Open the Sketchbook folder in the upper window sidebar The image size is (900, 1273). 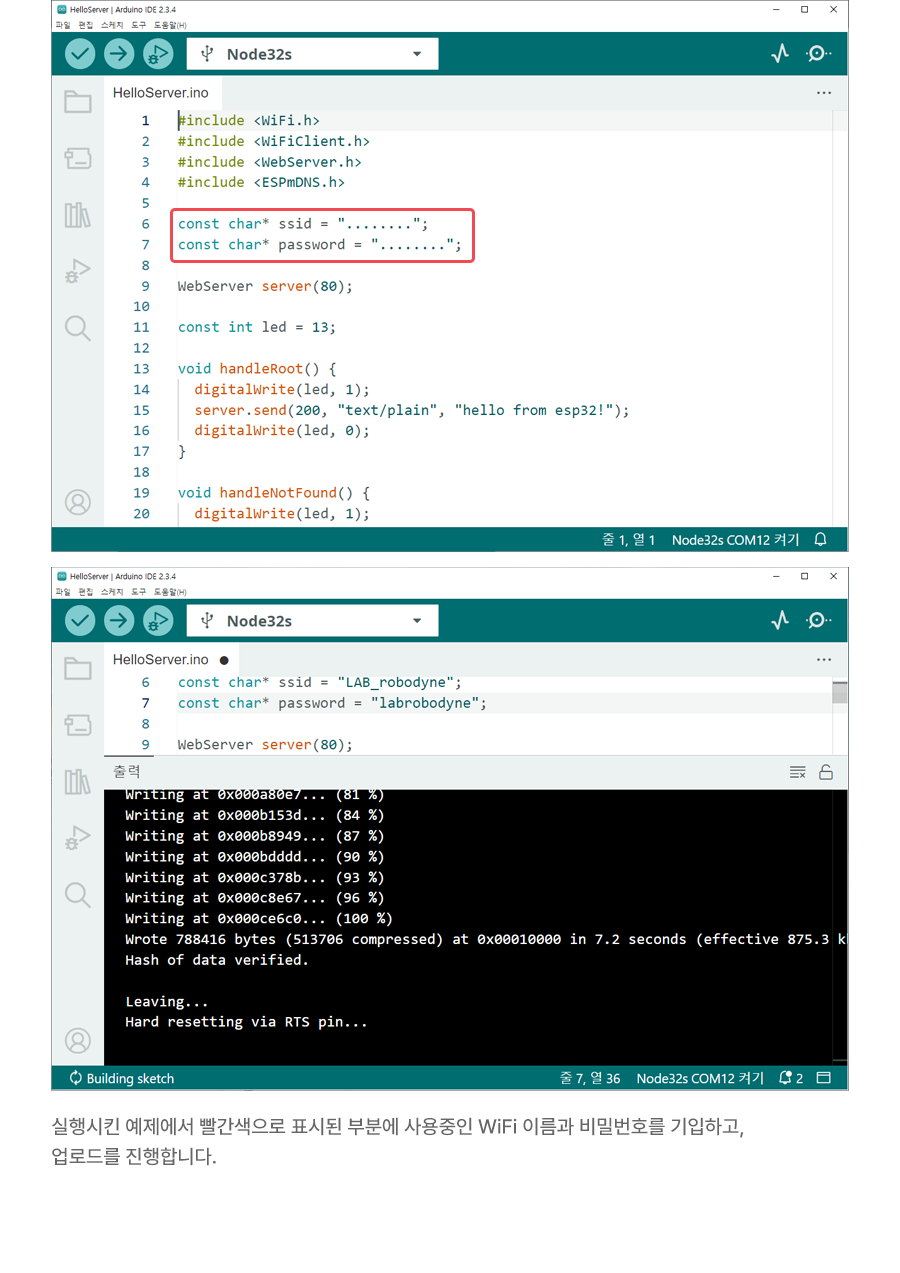click(78, 101)
